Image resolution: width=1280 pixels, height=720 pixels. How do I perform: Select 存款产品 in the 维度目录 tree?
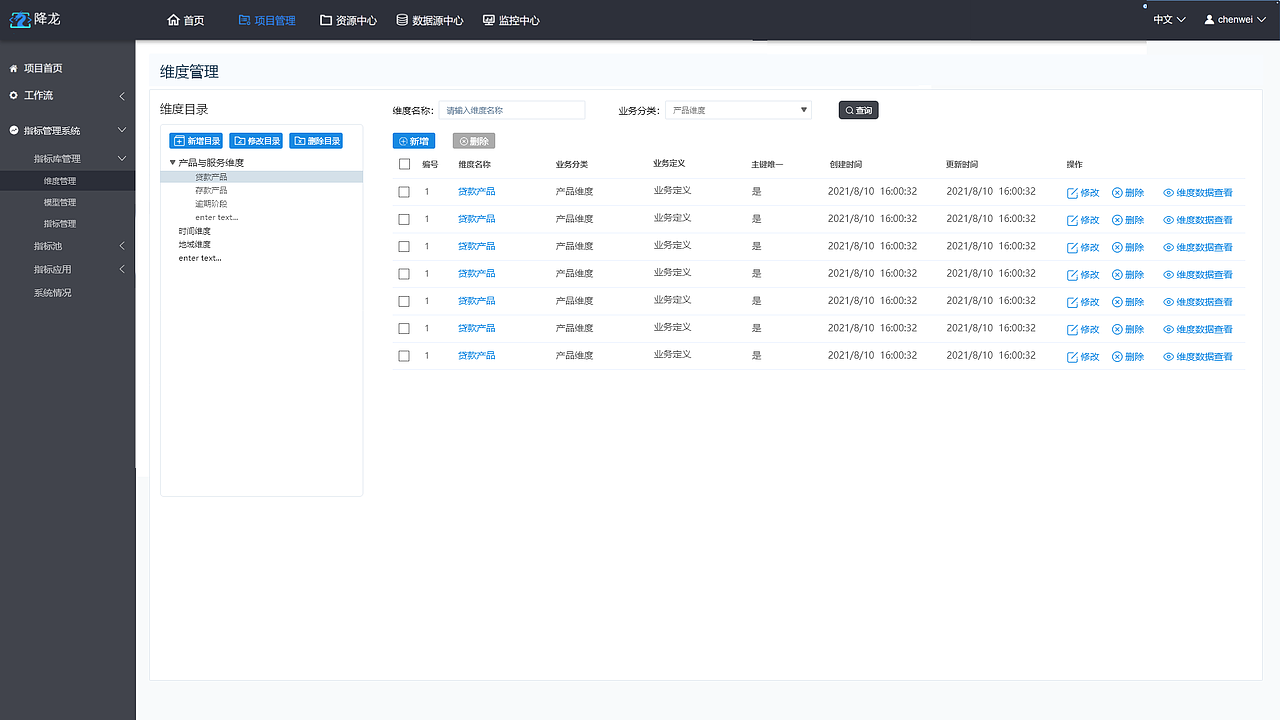(x=211, y=190)
